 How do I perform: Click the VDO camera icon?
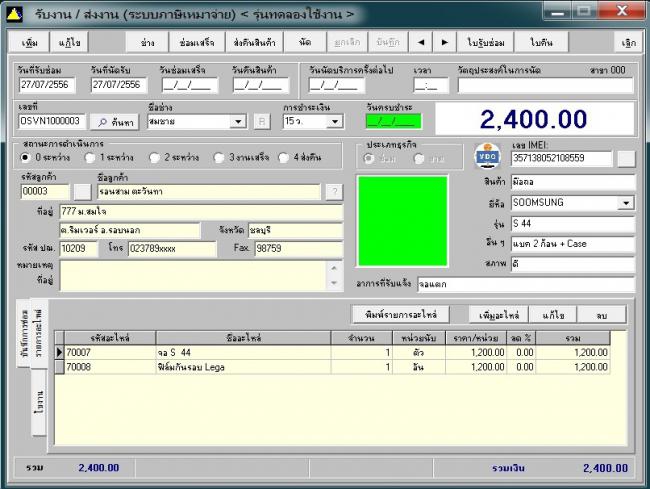tap(487, 158)
